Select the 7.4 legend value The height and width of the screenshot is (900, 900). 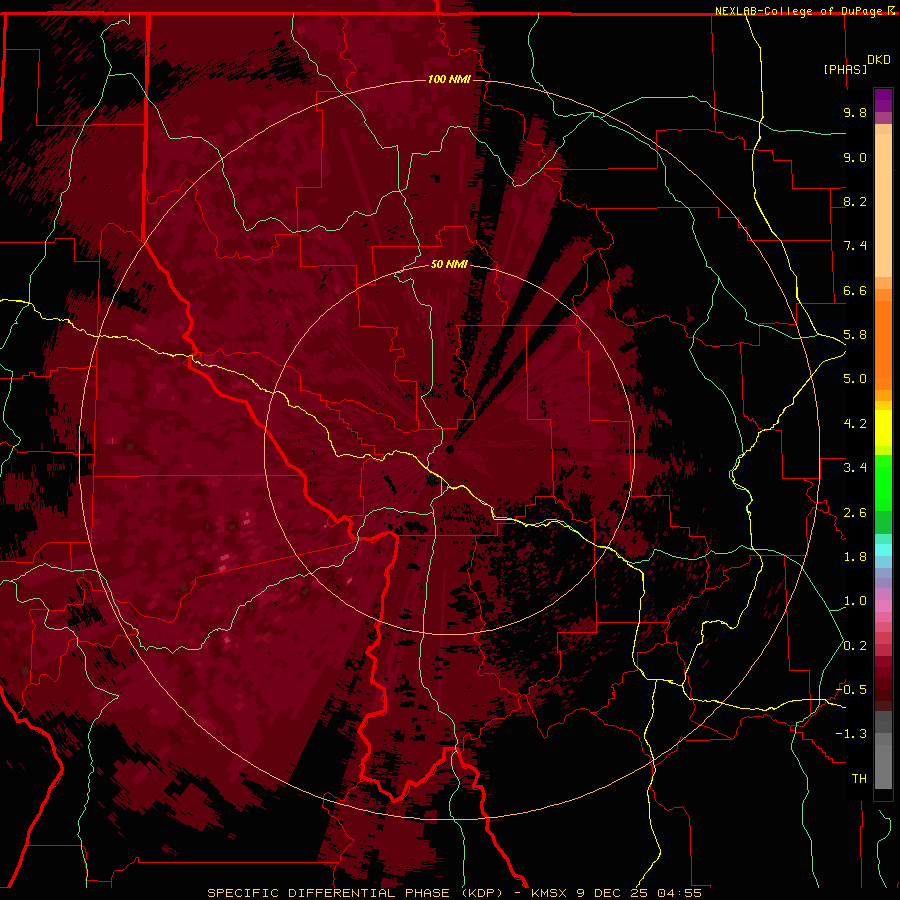pyautogui.click(x=855, y=246)
